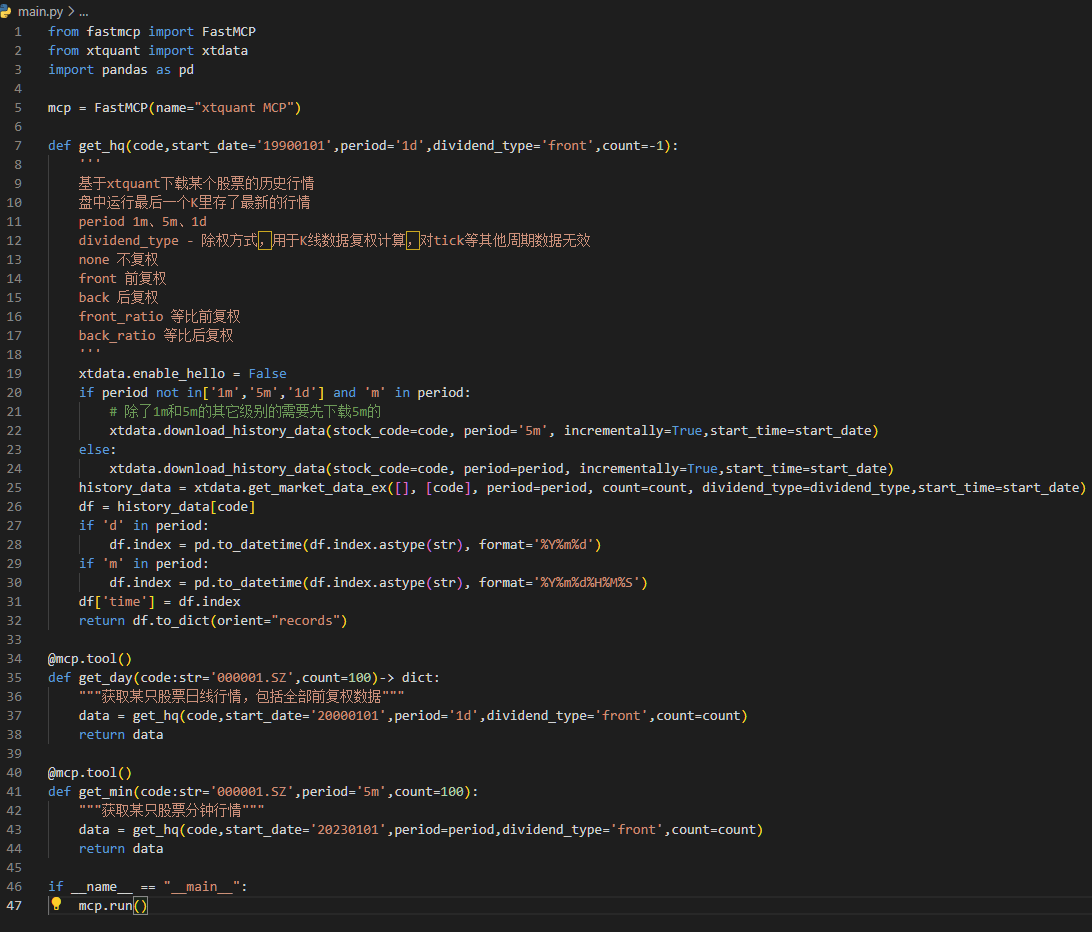Click the string "xtquant MCP" on line 5
This screenshot has height=932, width=1092.
pyautogui.click(x=244, y=108)
